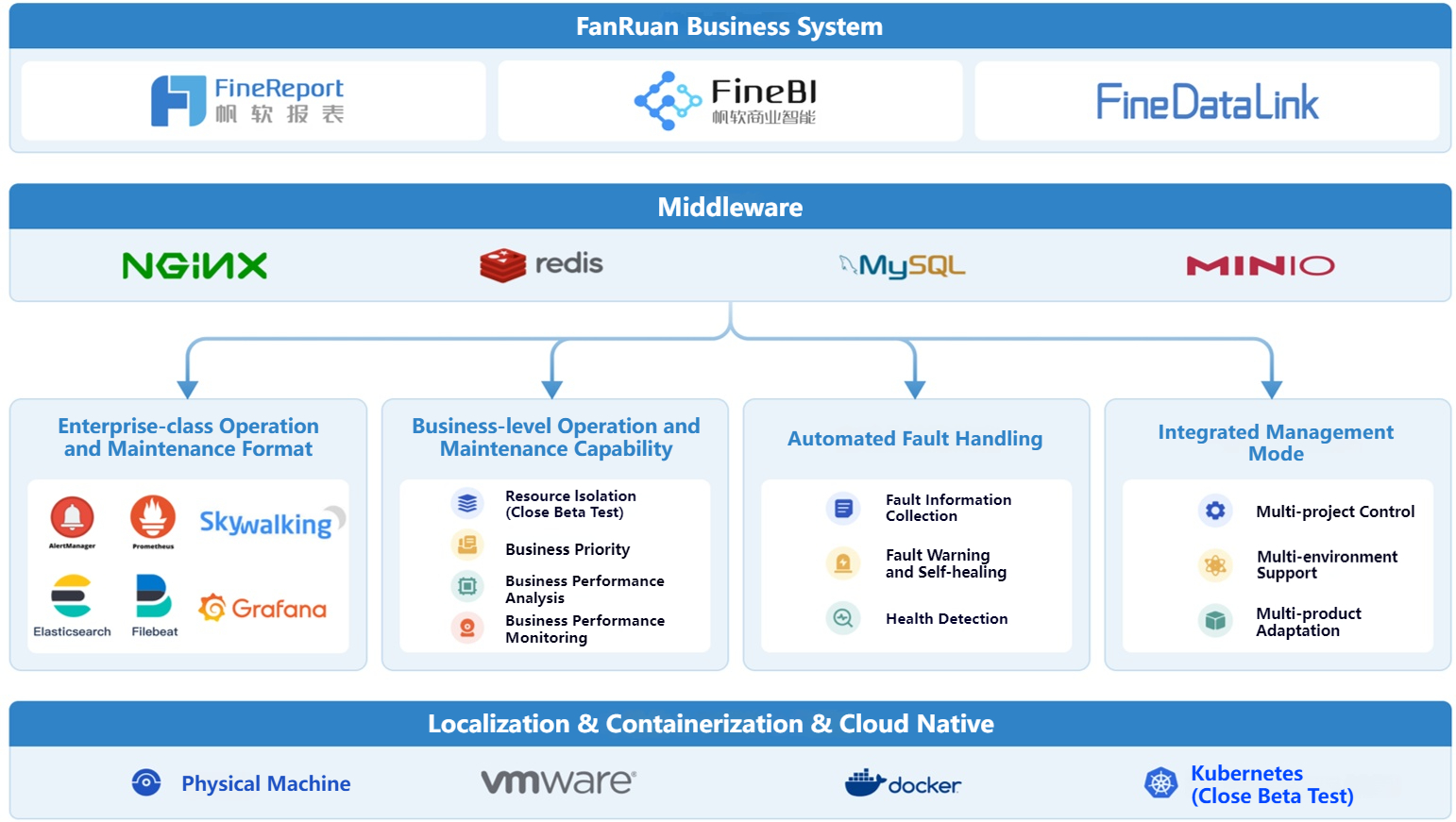Click the Prometheus torch icon
The image size is (1456, 822).
click(x=153, y=516)
